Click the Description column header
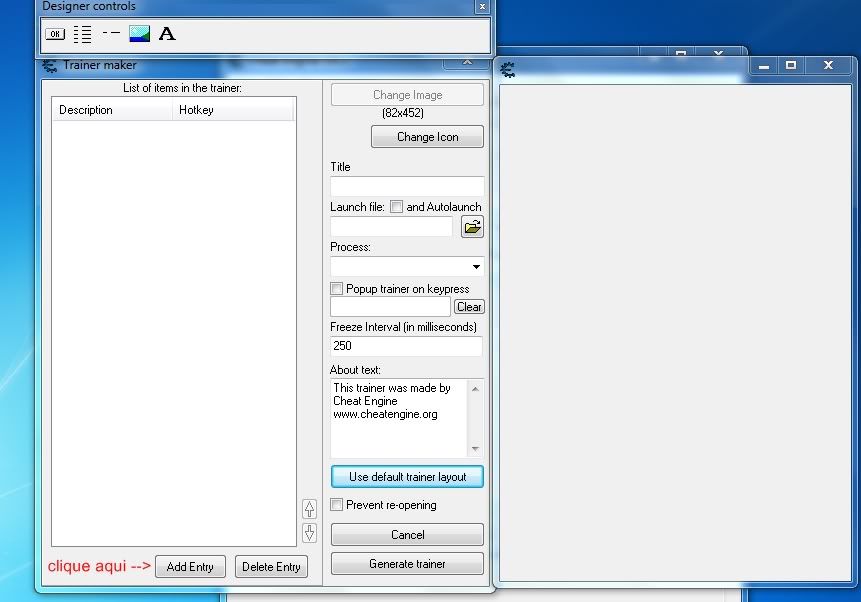 click(x=112, y=110)
